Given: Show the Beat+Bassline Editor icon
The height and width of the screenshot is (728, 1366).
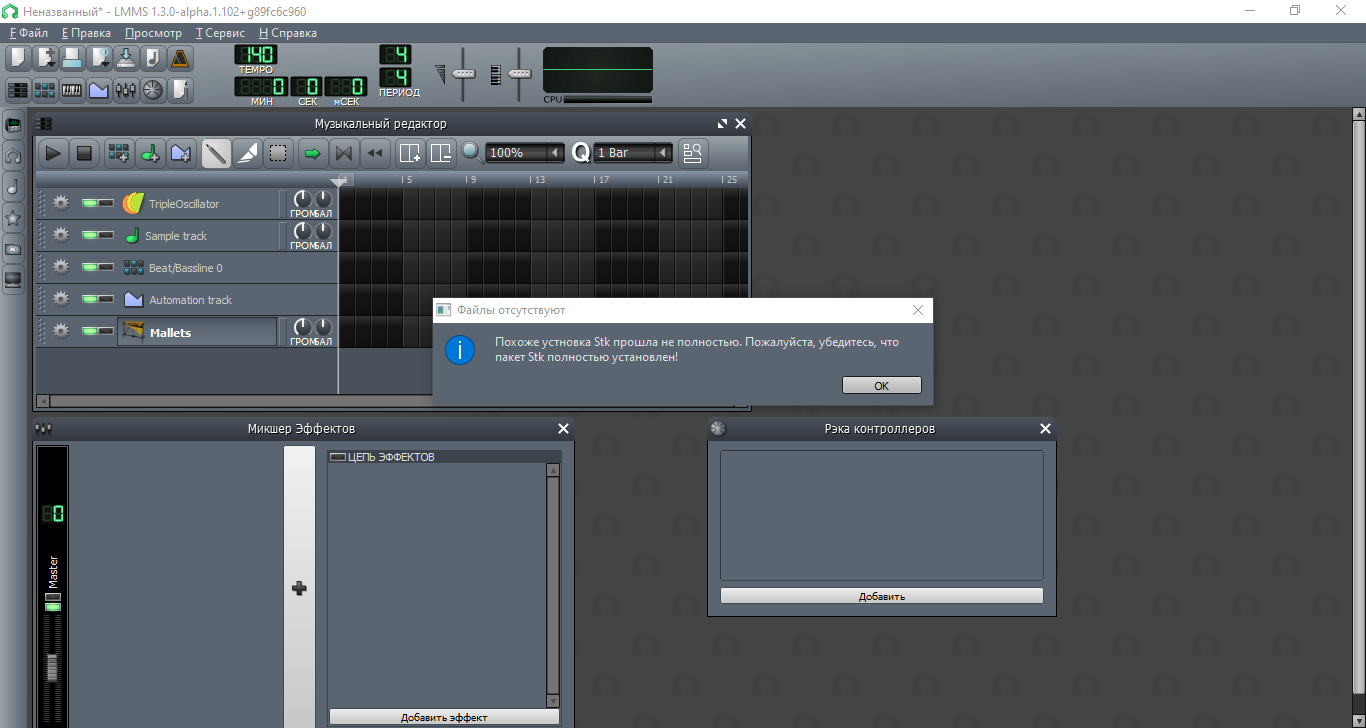Looking at the screenshot, I should (x=45, y=90).
